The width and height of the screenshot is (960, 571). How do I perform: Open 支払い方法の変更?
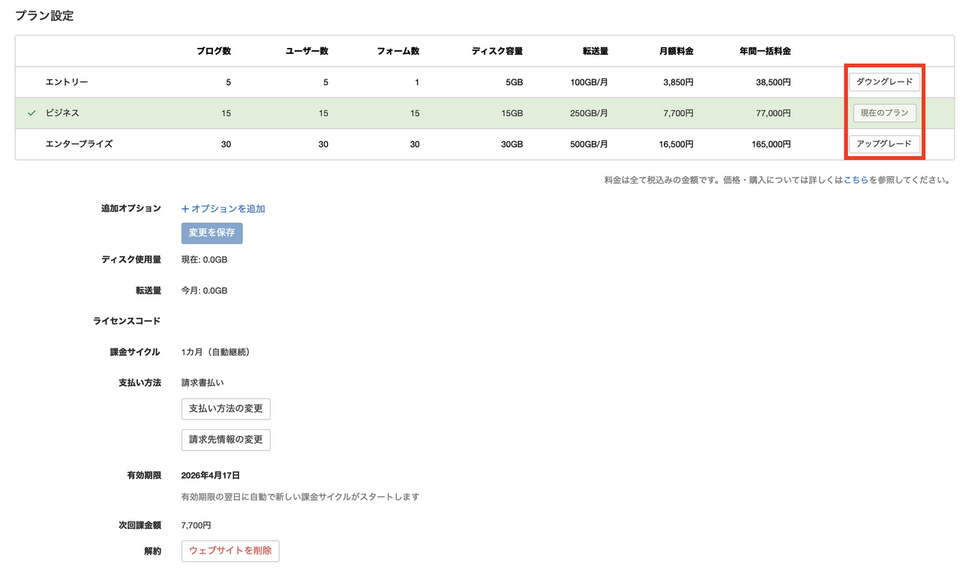click(x=226, y=409)
